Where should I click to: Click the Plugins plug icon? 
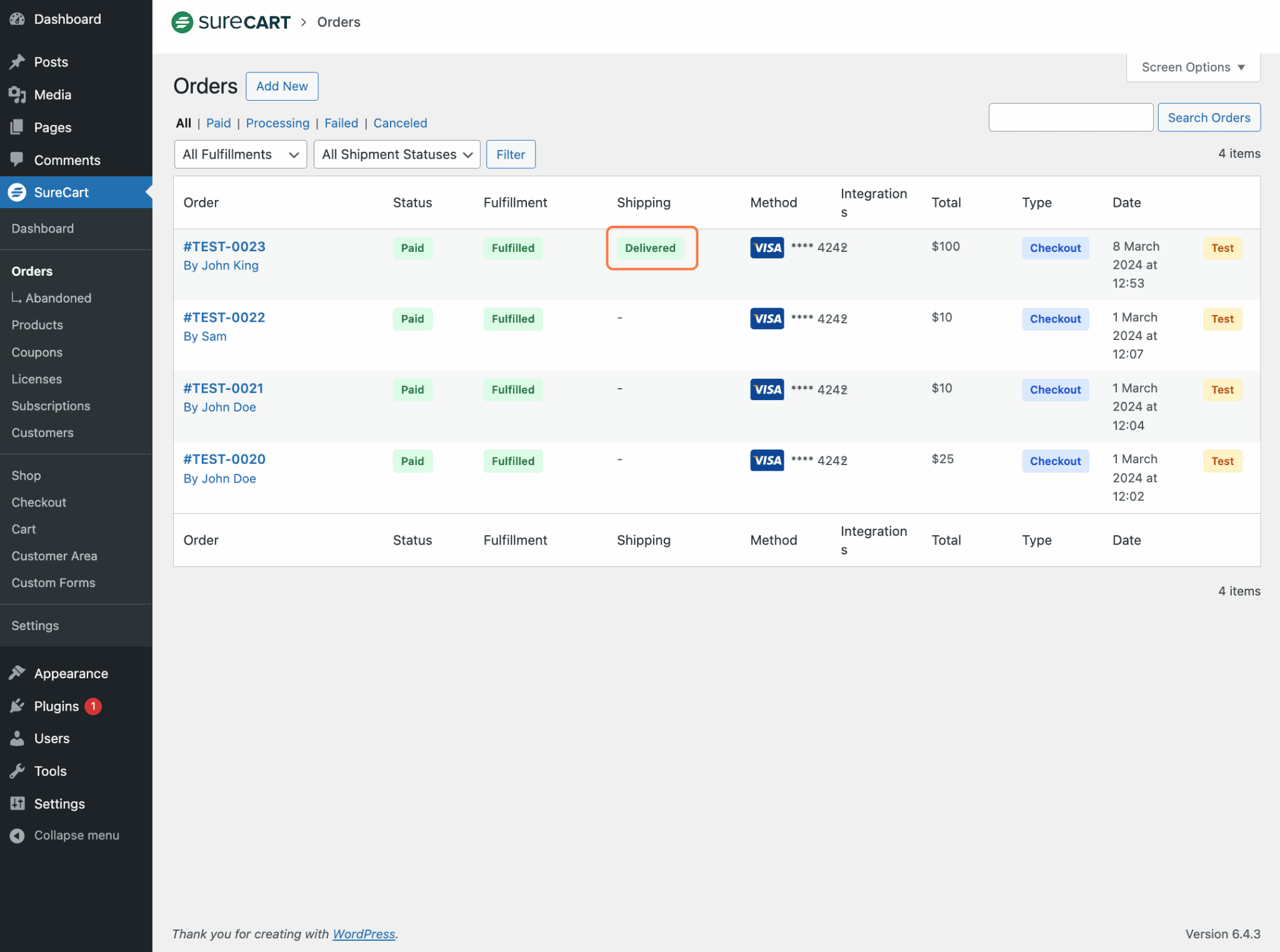[x=17, y=706]
